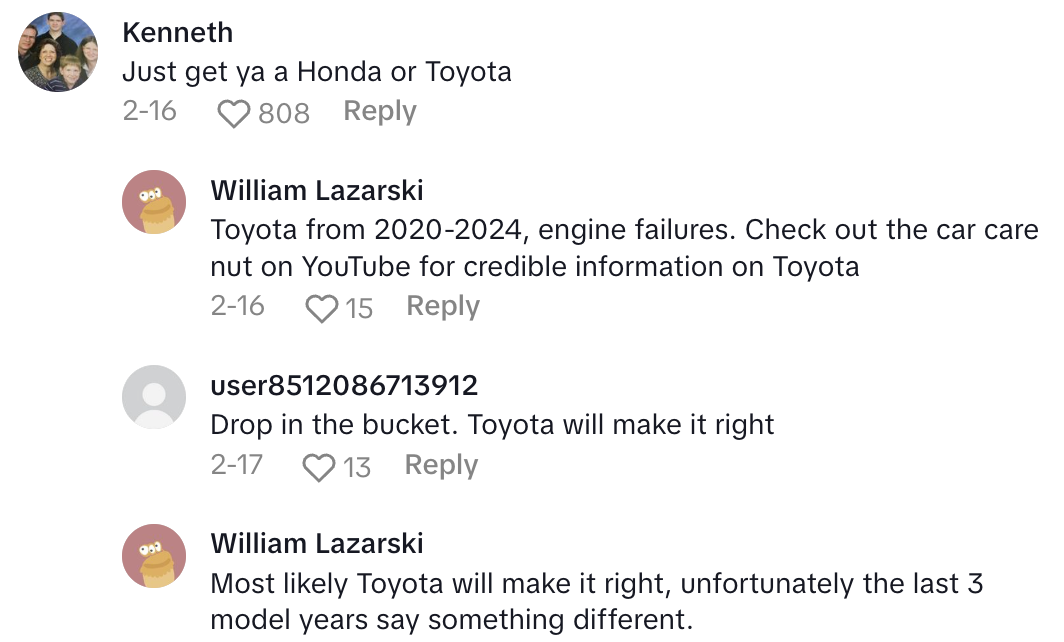Reply to user8512086713912's comment
The height and width of the screenshot is (642, 1064).
(x=441, y=465)
